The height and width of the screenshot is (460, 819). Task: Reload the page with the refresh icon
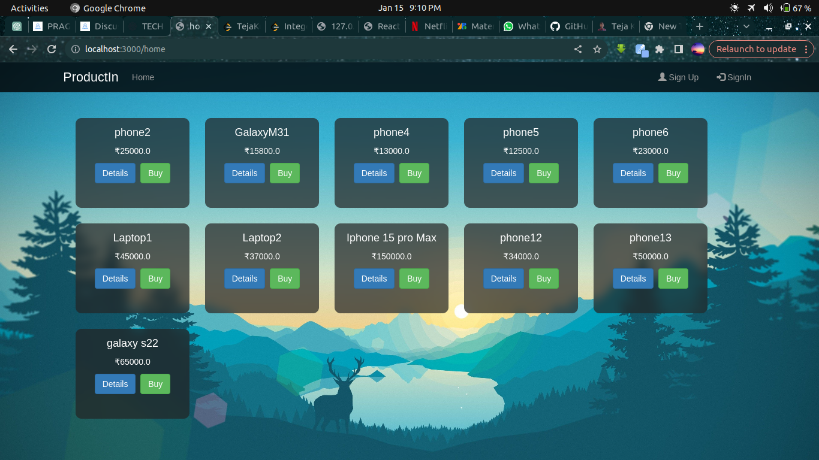[51, 49]
